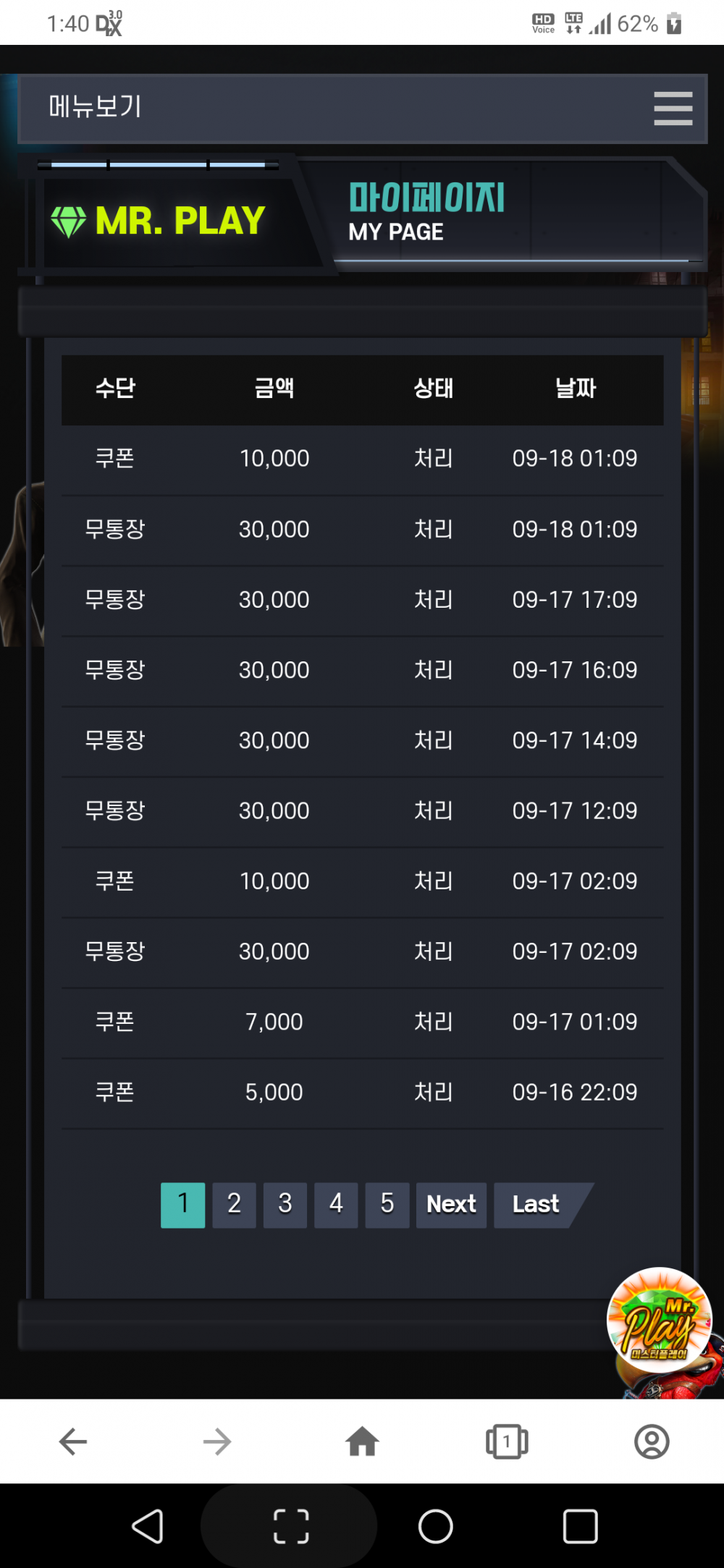
Task: Tap the floating Mr. Play badge
Action: (x=659, y=1320)
